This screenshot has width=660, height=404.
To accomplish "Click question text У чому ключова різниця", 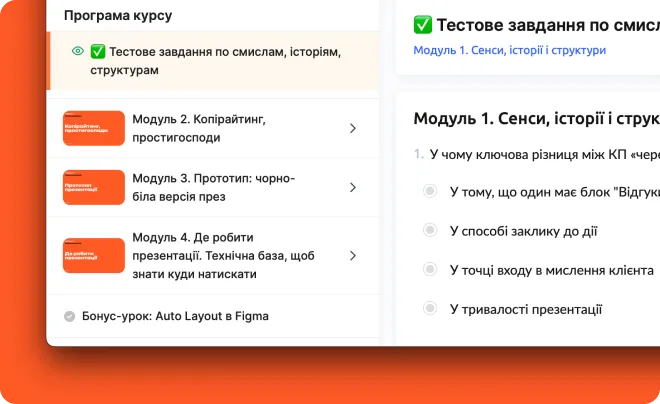I will click(x=544, y=154).
